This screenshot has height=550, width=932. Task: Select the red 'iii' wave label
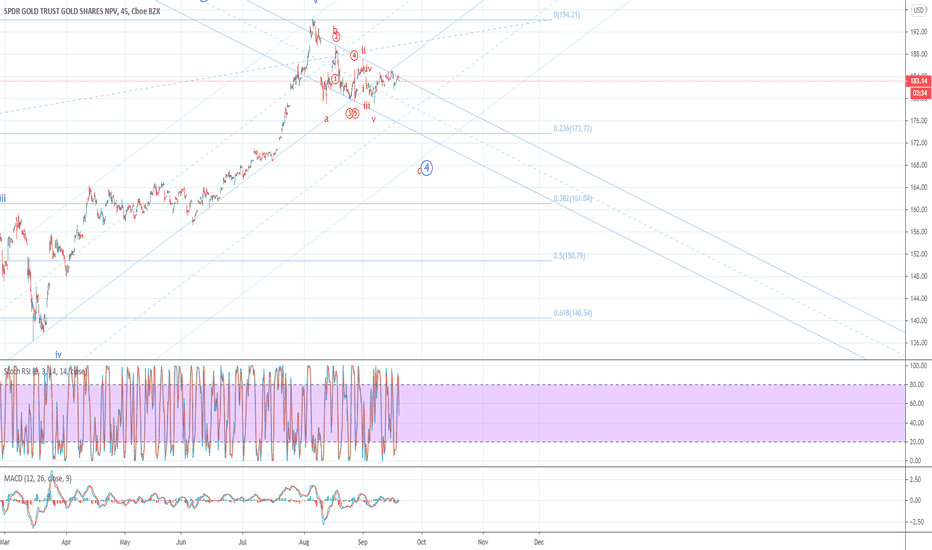tap(367, 105)
